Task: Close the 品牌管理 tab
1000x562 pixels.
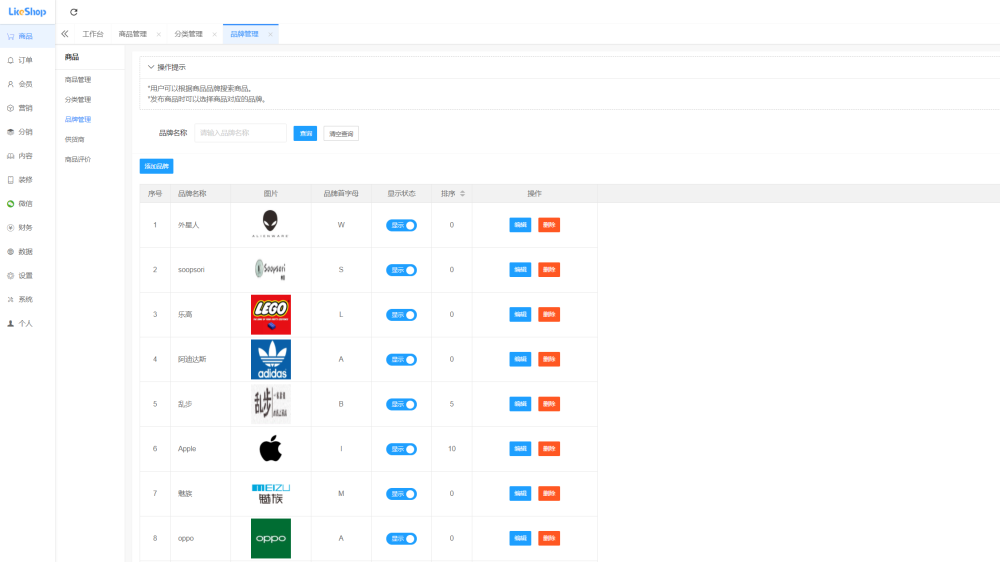Action: tap(270, 34)
